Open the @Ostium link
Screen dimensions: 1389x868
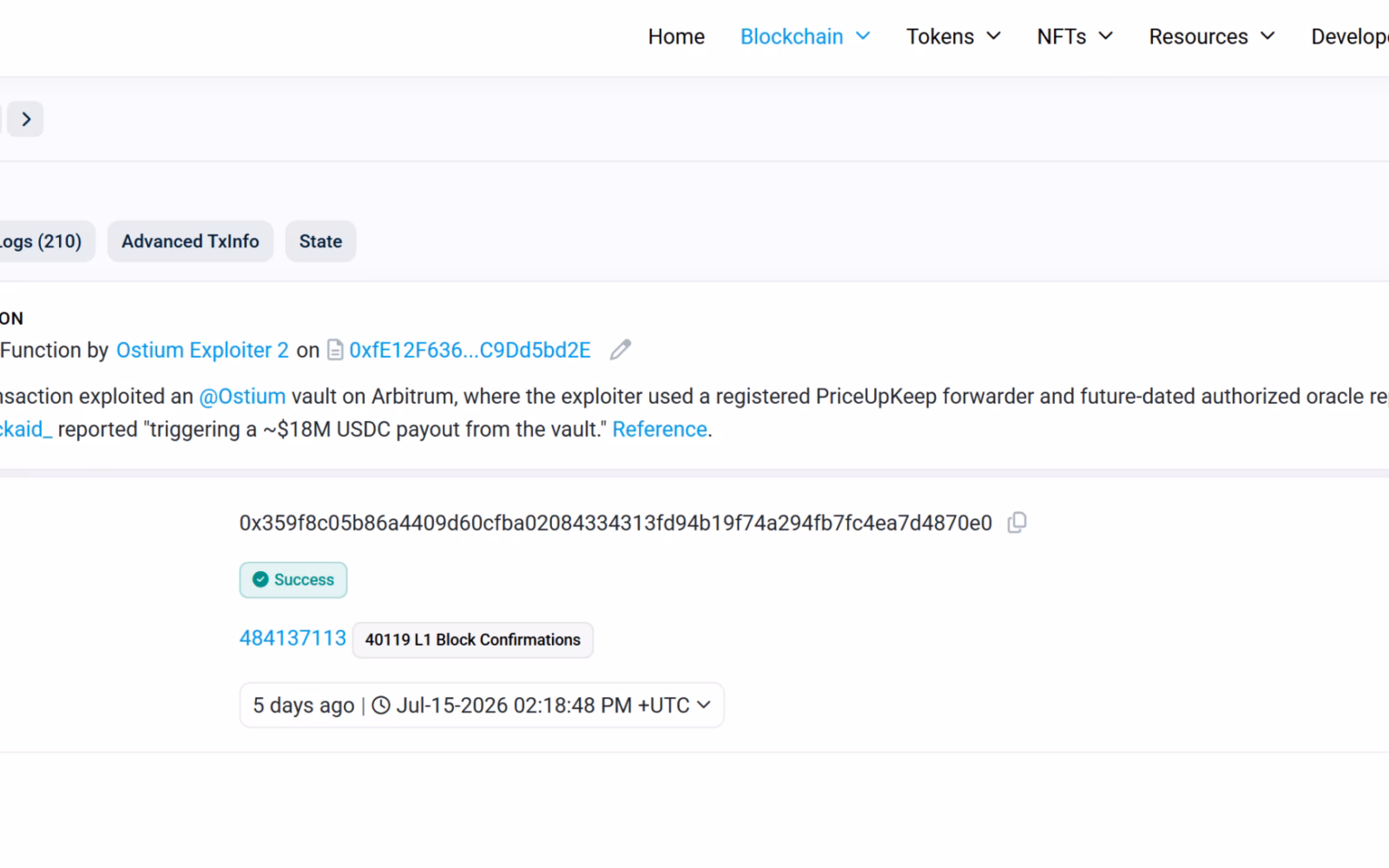click(242, 397)
